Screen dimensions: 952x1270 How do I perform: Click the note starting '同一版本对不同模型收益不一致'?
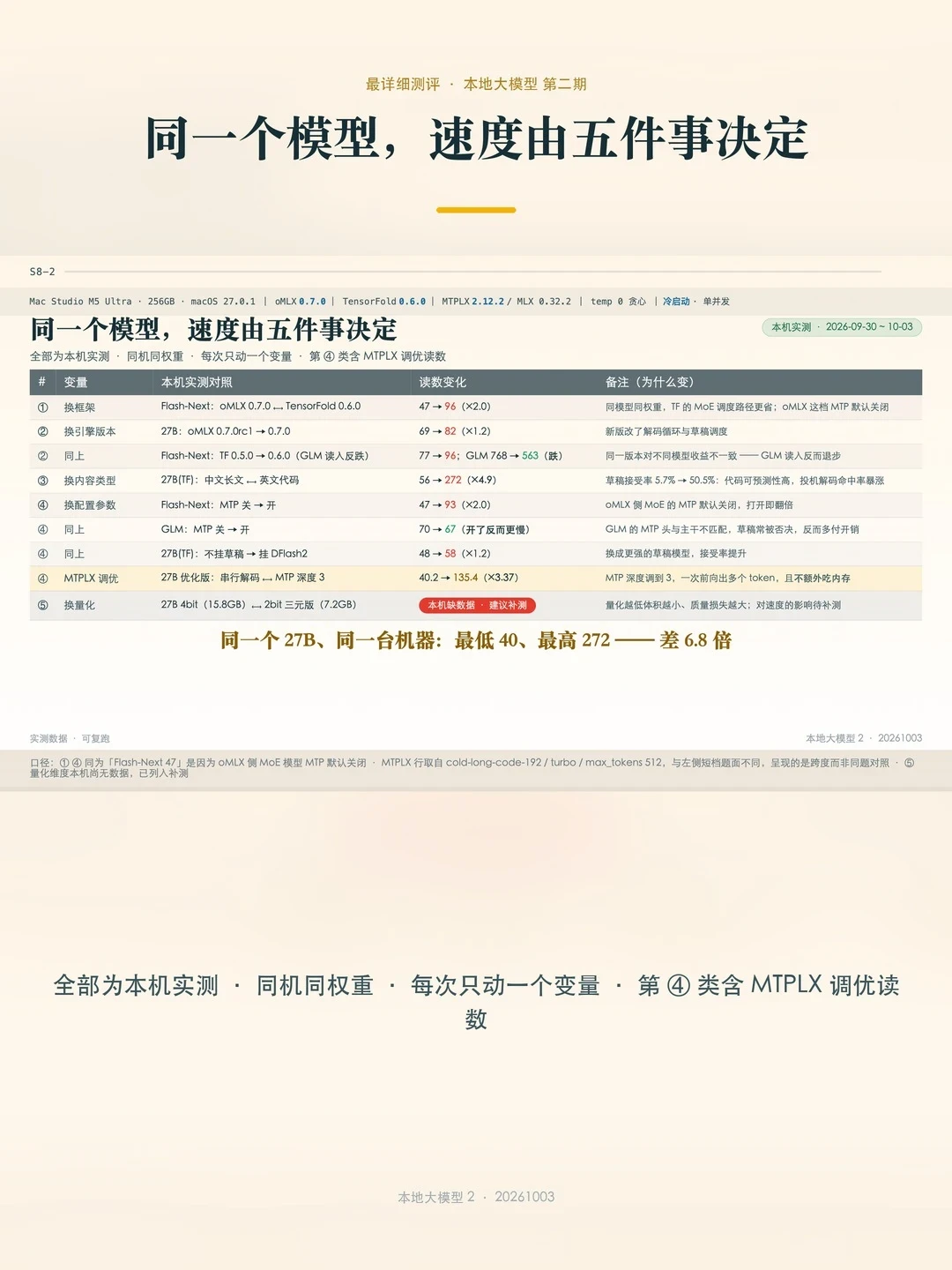coord(723,456)
